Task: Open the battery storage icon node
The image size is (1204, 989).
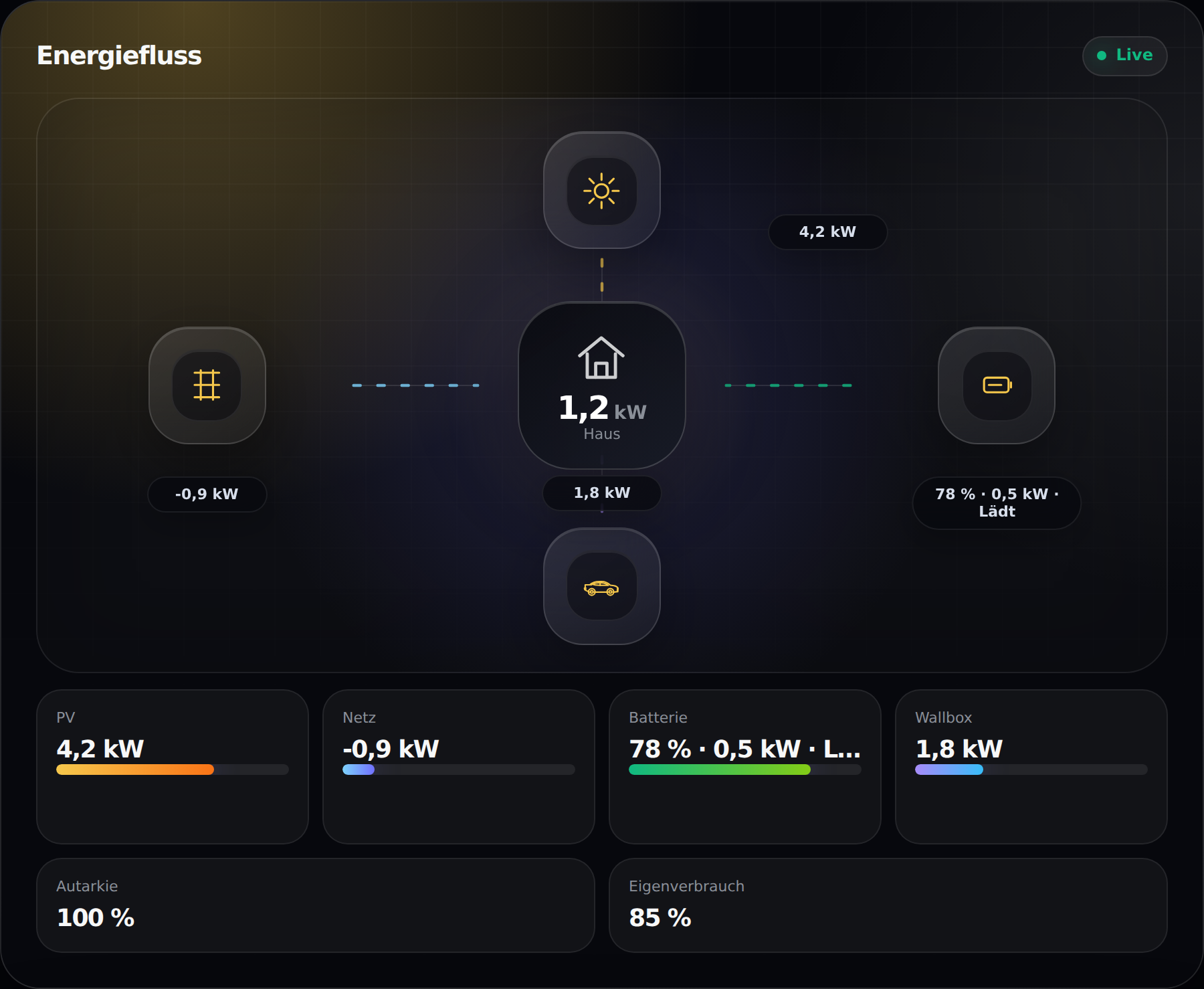Action: click(997, 385)
